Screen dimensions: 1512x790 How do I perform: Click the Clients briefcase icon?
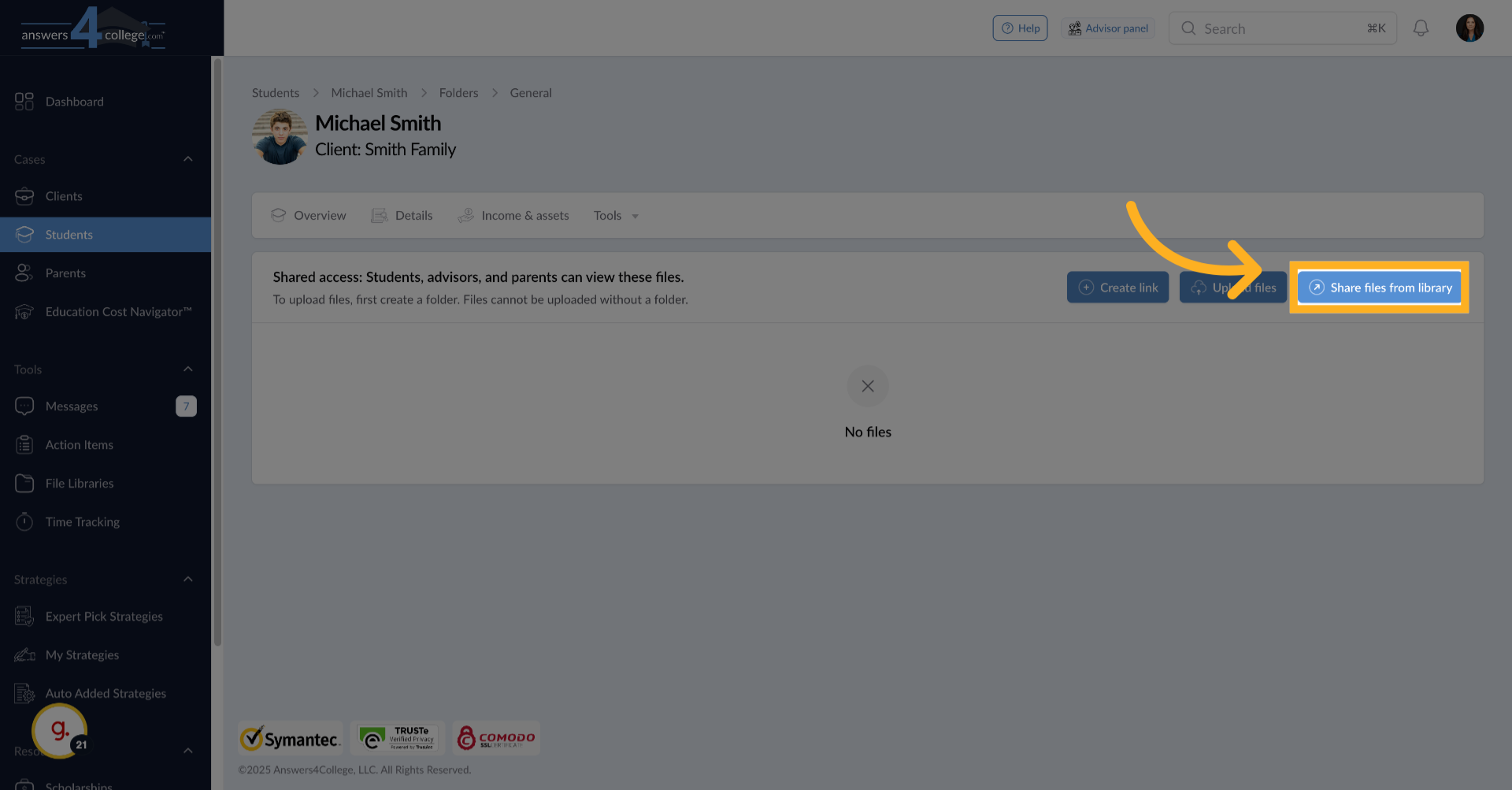point(24,196)
